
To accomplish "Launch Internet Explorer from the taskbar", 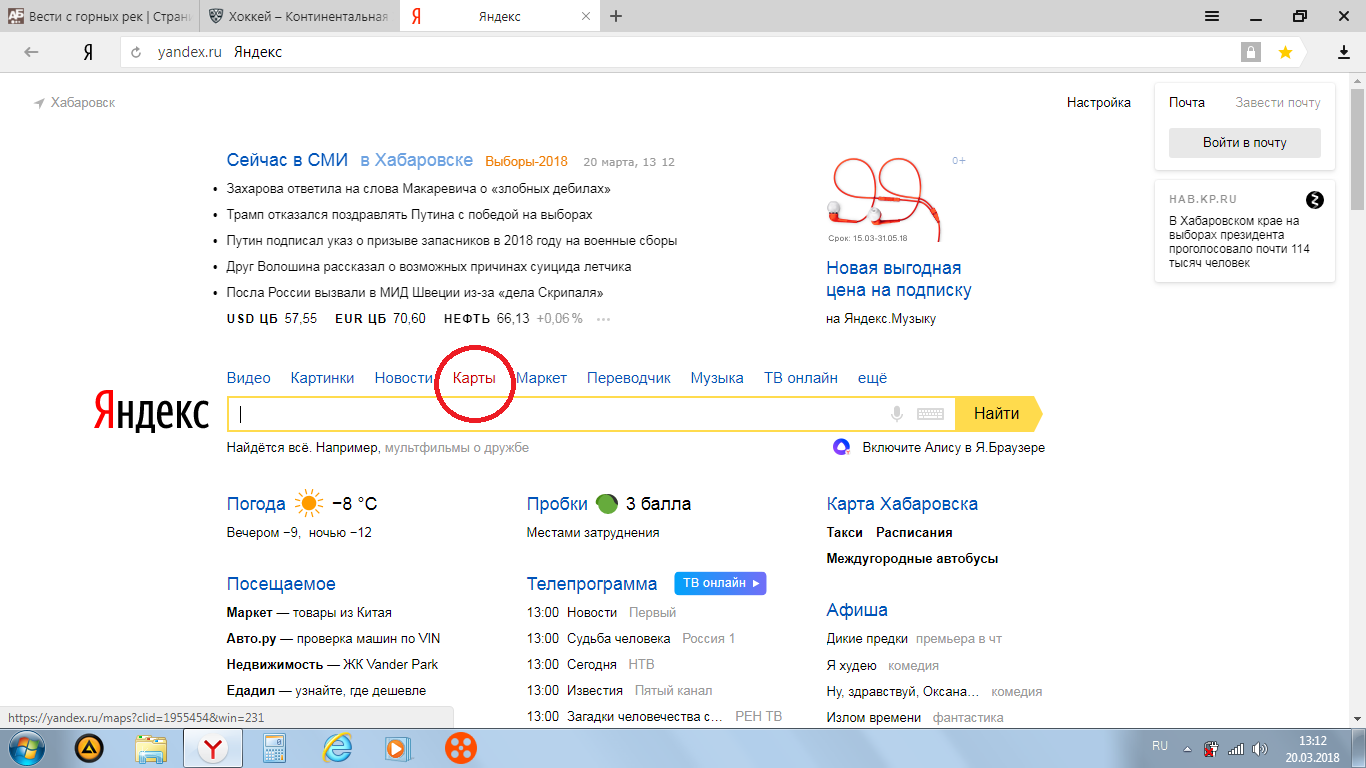I will click(x=337, y=748).
